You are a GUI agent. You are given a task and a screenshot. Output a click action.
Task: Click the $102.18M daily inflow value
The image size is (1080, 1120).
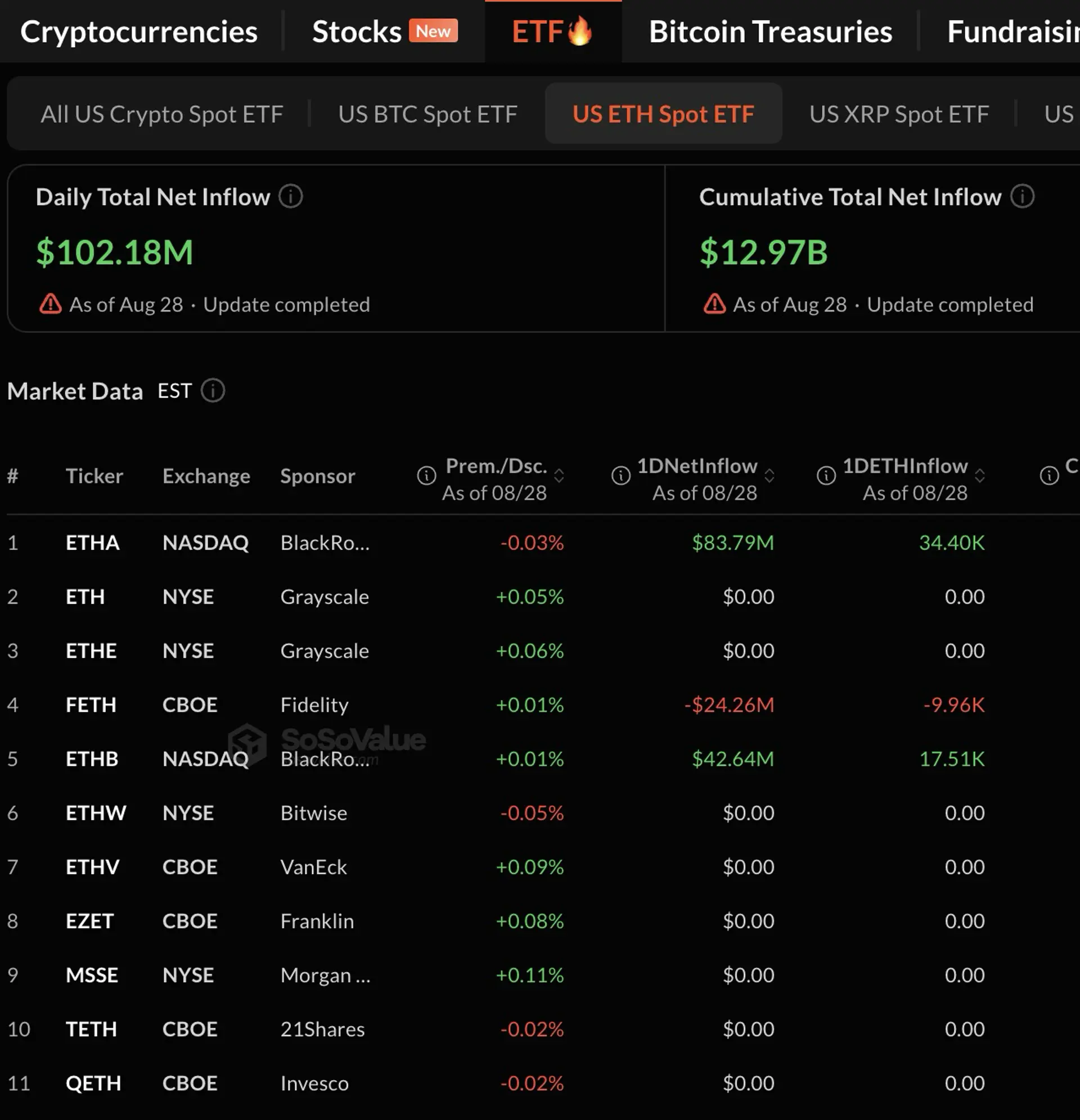115,252
